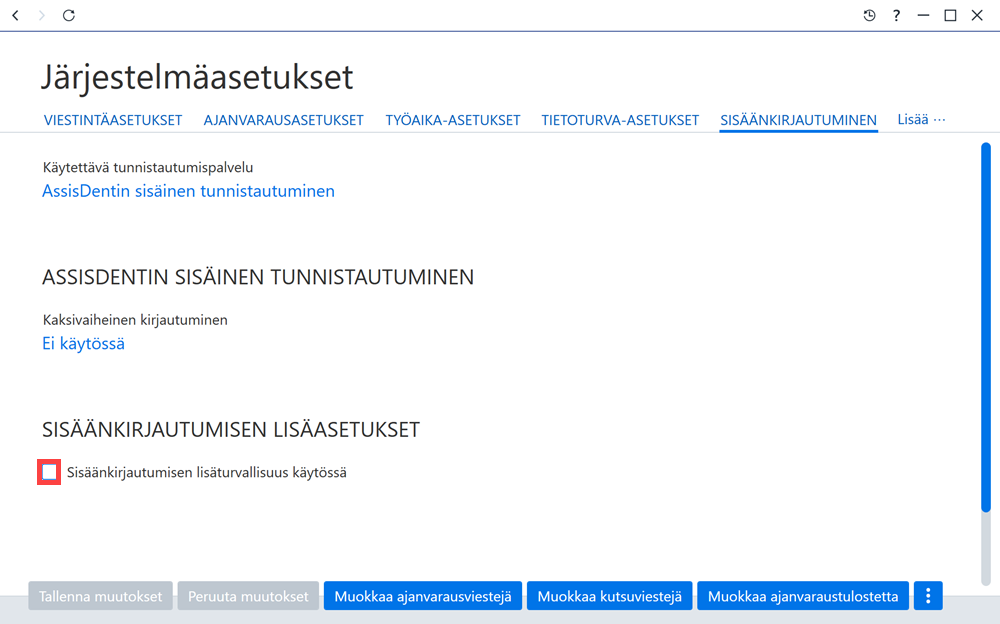The width and height of the screenshot is (1000, 624).
Task: Change the Ei käytössä two-factor setting
Action: tap(84, 343)
